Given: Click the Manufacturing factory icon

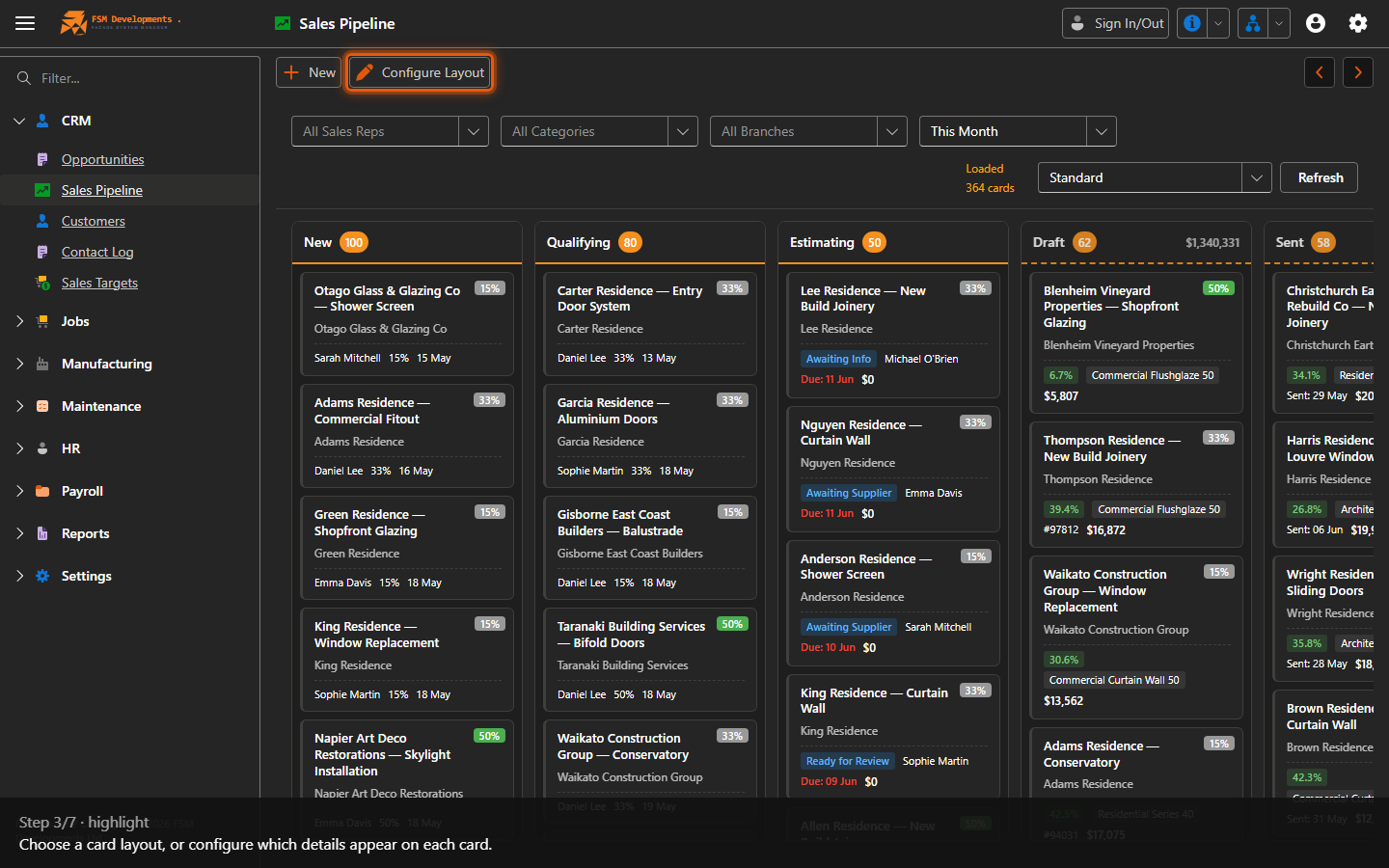Looking at the screenshot, I should click(x=42, y=364).
